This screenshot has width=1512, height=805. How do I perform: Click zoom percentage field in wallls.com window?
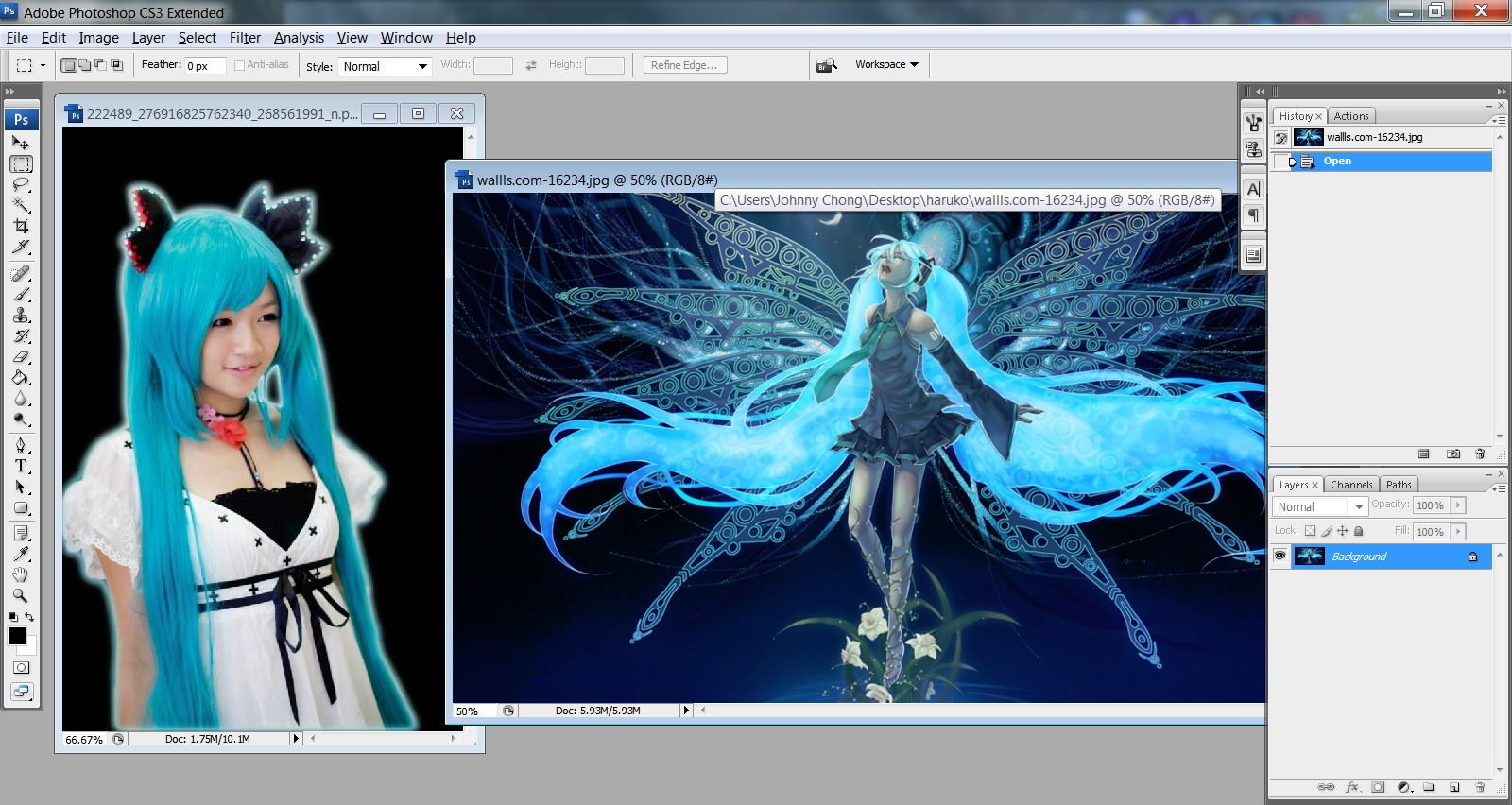tap(475, 711)
